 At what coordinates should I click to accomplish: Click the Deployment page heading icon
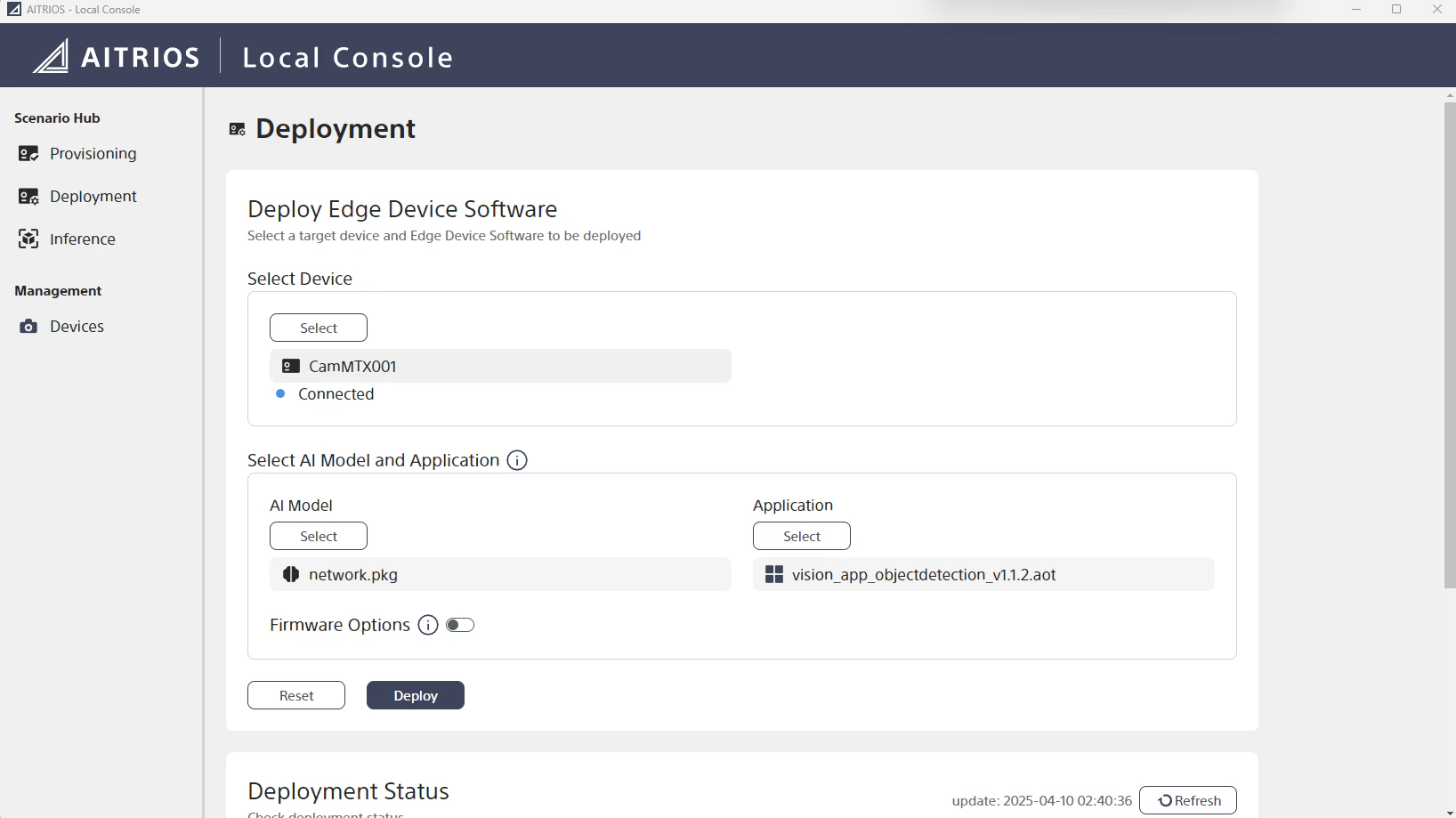point(238,130)
